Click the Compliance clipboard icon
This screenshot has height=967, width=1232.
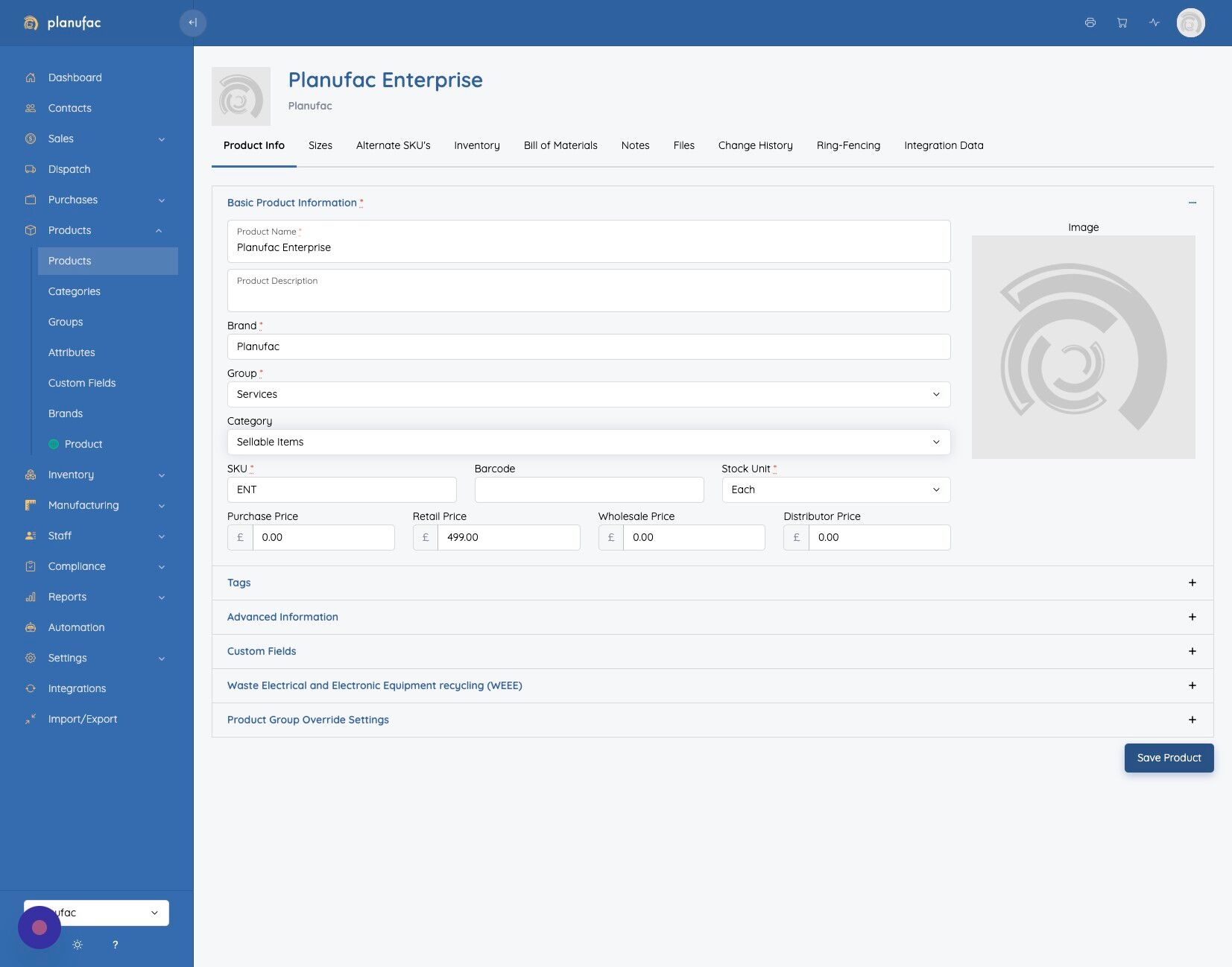(x=31, y=566)
